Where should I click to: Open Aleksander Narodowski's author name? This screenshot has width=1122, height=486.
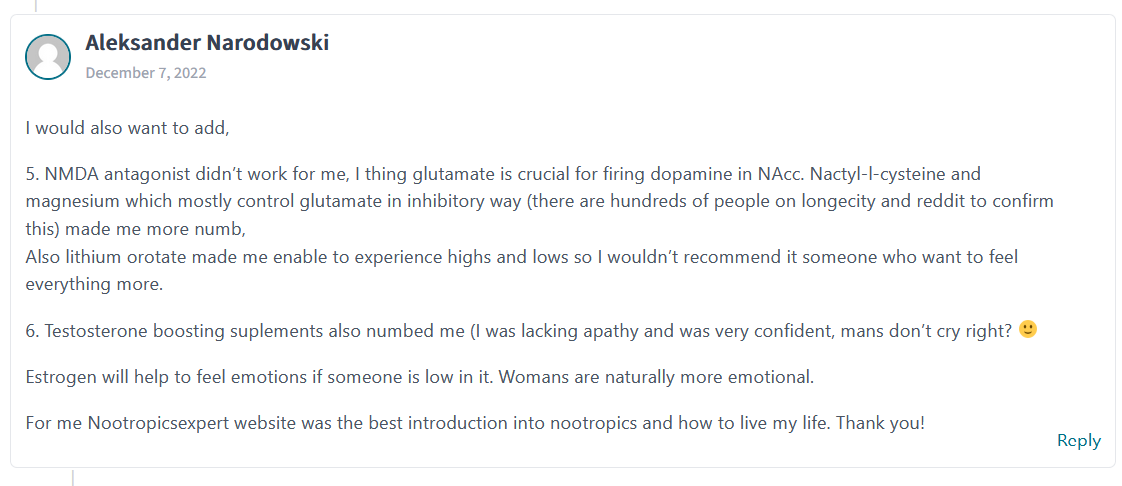207,42
